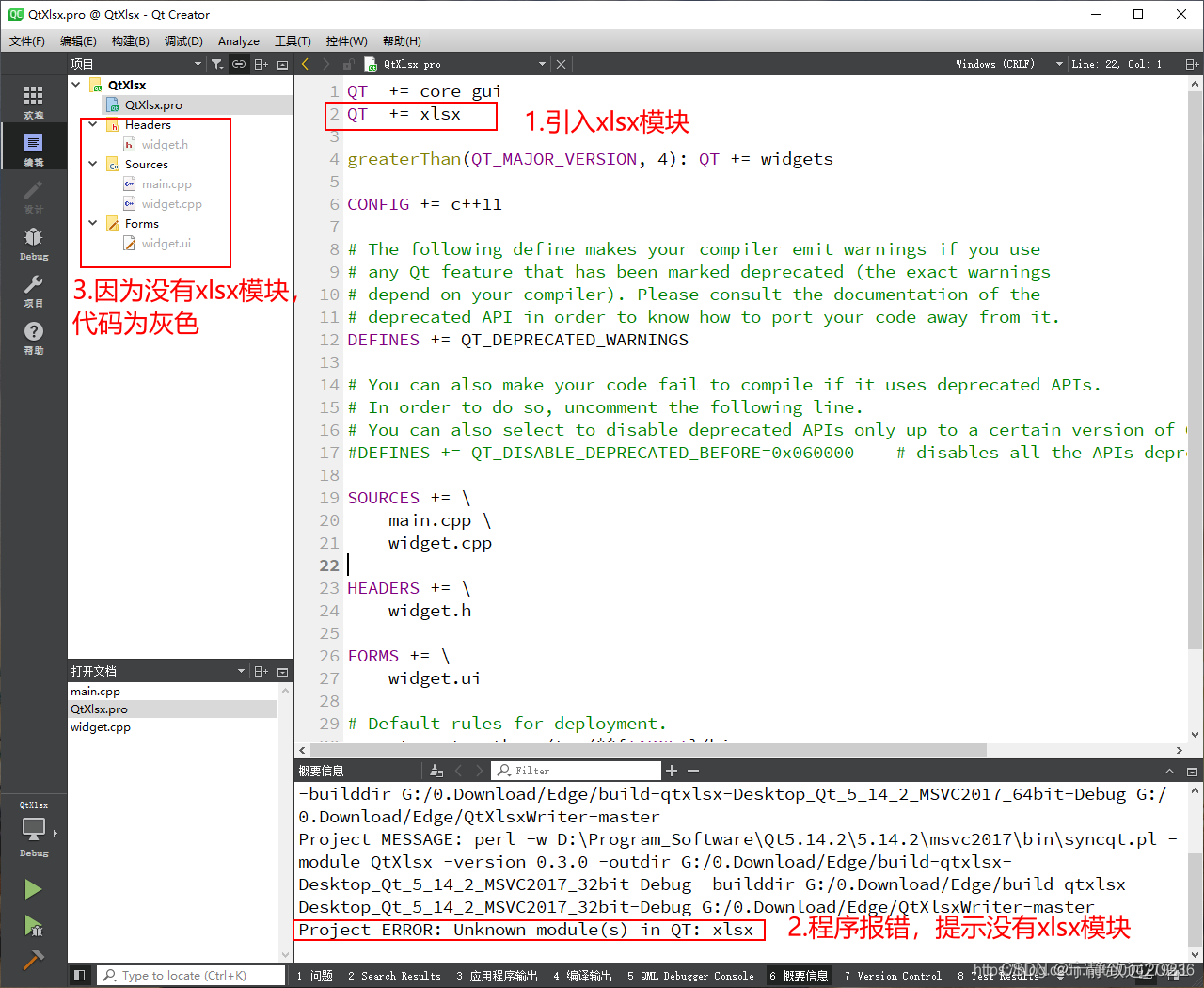Select main.cpp in the open documents list
Viewport: 1204px width, 988px height.
95,692
